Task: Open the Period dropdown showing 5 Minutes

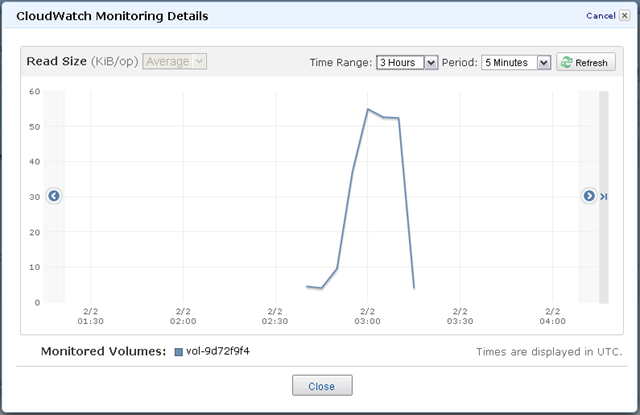Action: pos(516,62)
